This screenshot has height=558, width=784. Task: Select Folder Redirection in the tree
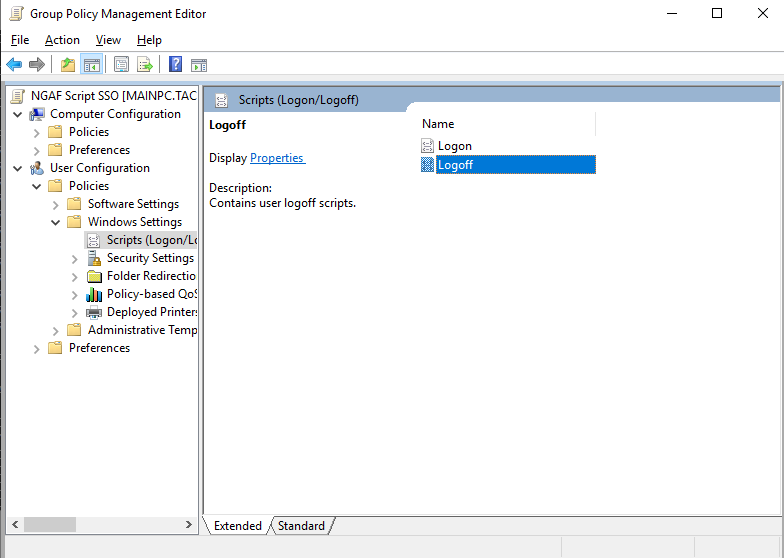pos(151,276)
